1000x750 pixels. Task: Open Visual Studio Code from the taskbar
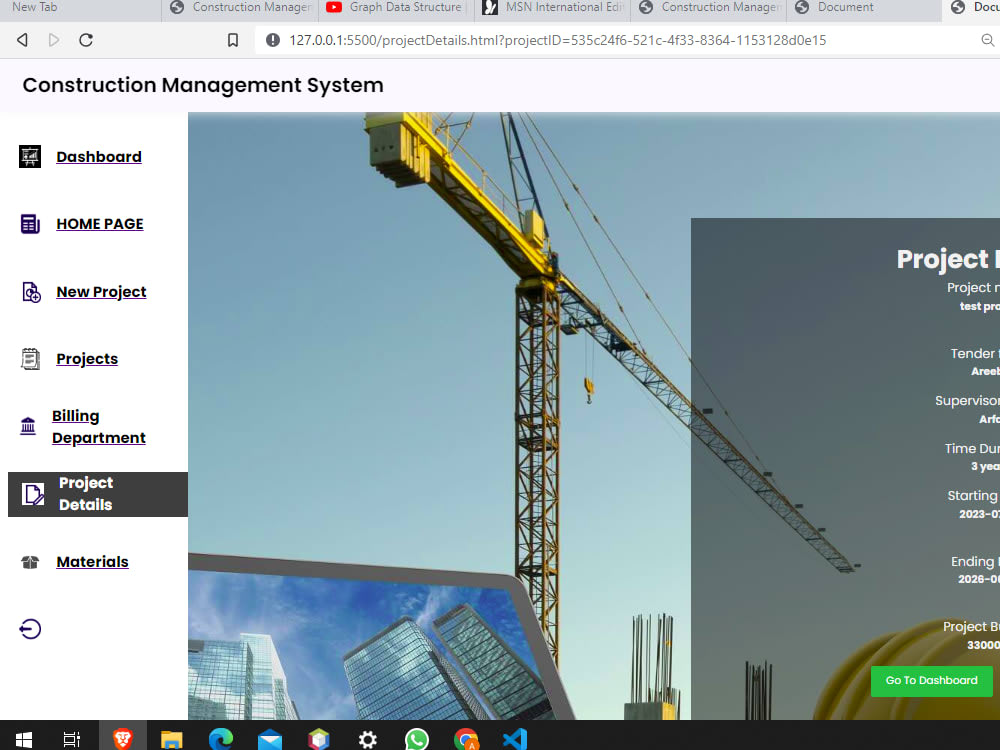(x=514, y=738)
